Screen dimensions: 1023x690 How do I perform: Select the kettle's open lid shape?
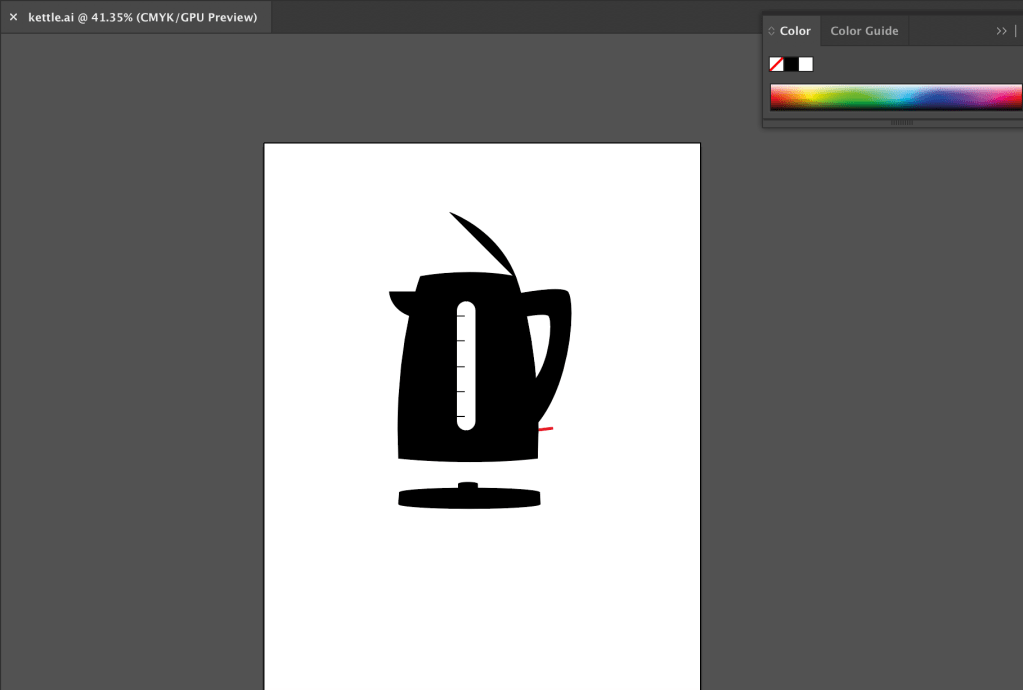tap(485, 240)
